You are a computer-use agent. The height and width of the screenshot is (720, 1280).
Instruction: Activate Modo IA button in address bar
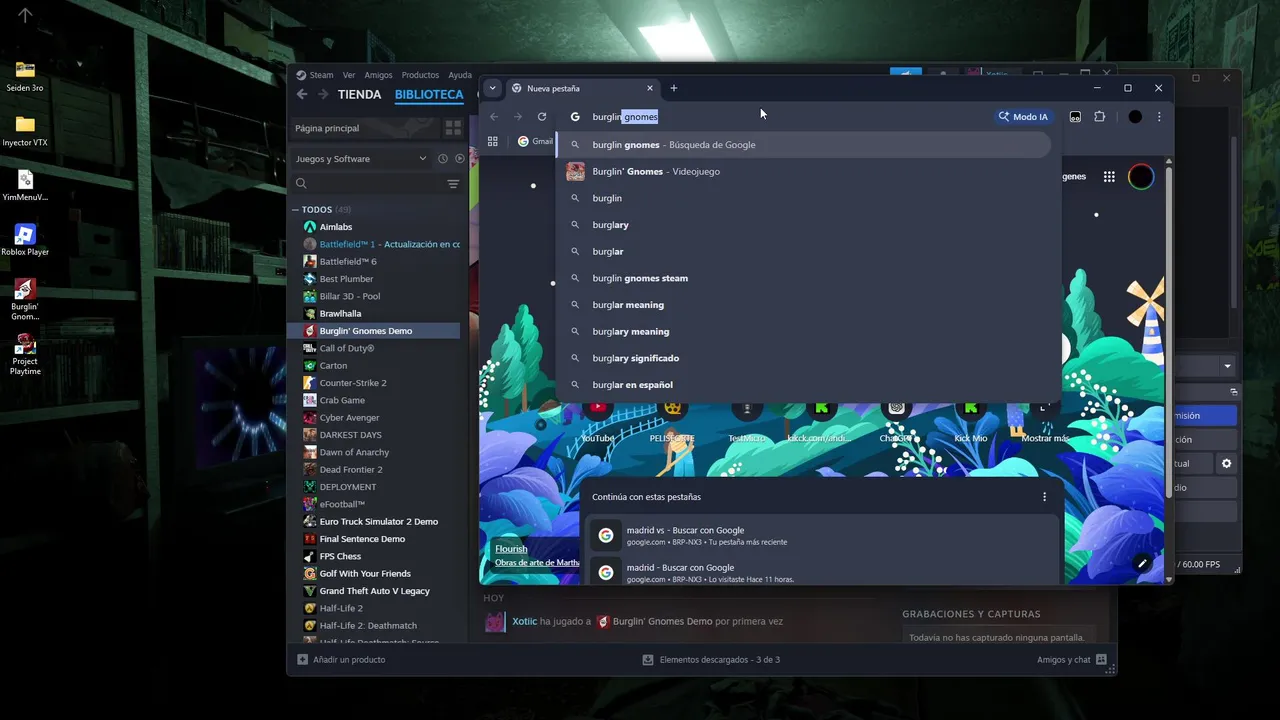tap(1023, 117)
